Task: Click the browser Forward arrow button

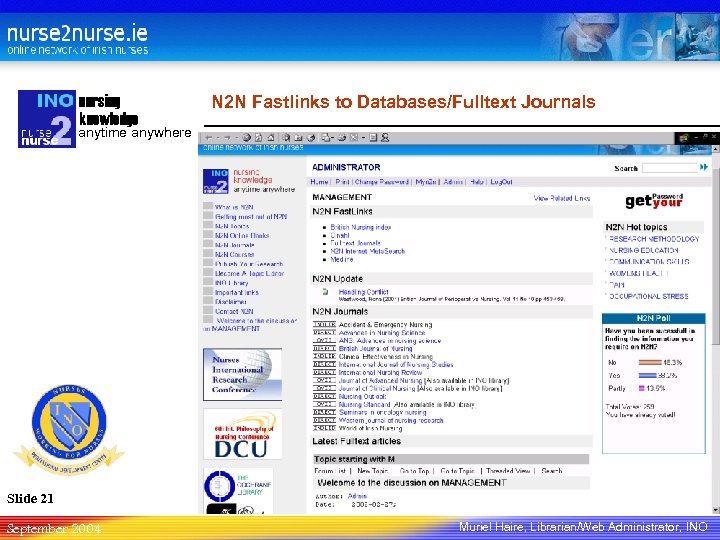Action: 226,137
